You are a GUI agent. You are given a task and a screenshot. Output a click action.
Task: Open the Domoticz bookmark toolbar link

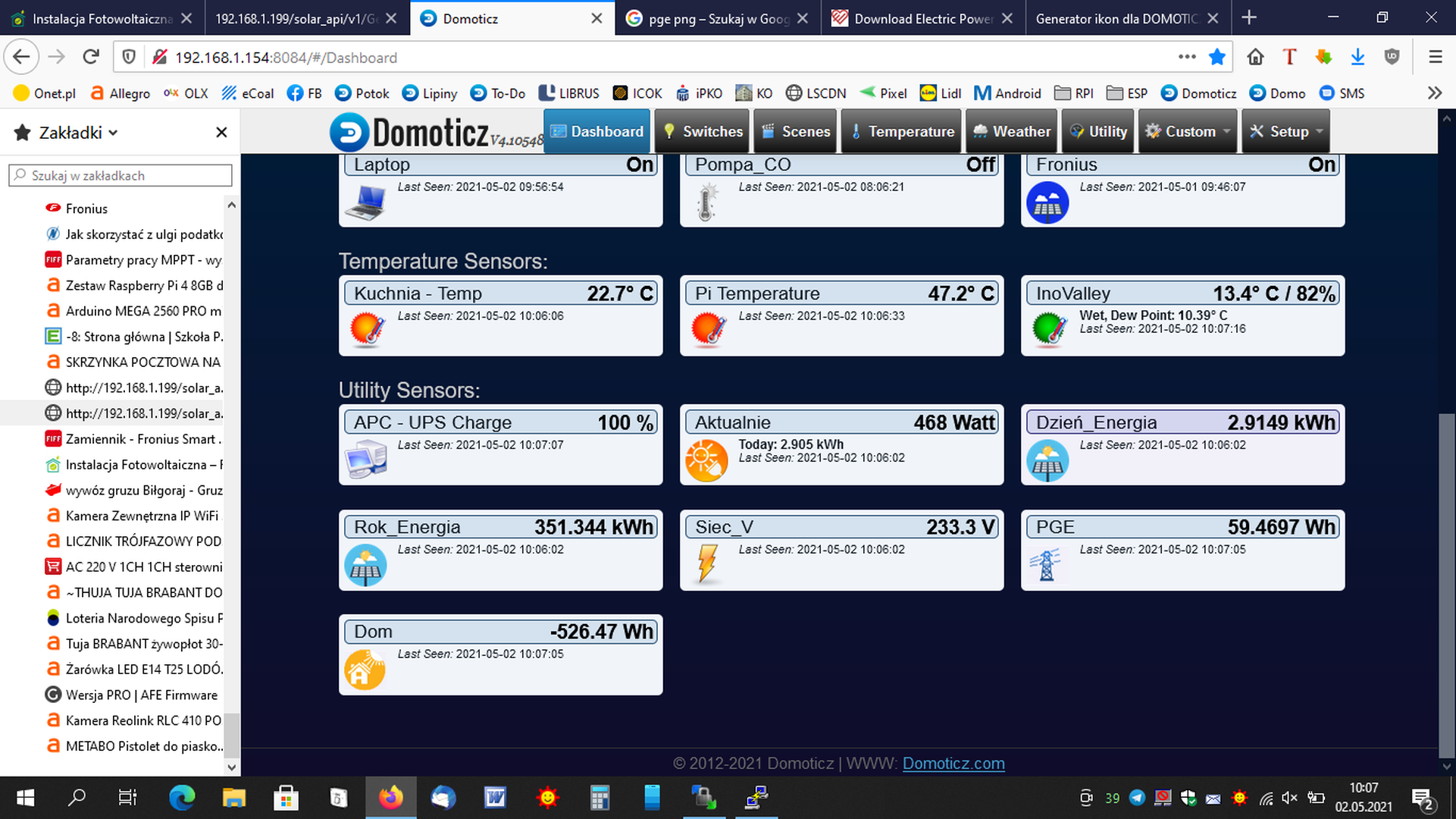(1199, 93)
